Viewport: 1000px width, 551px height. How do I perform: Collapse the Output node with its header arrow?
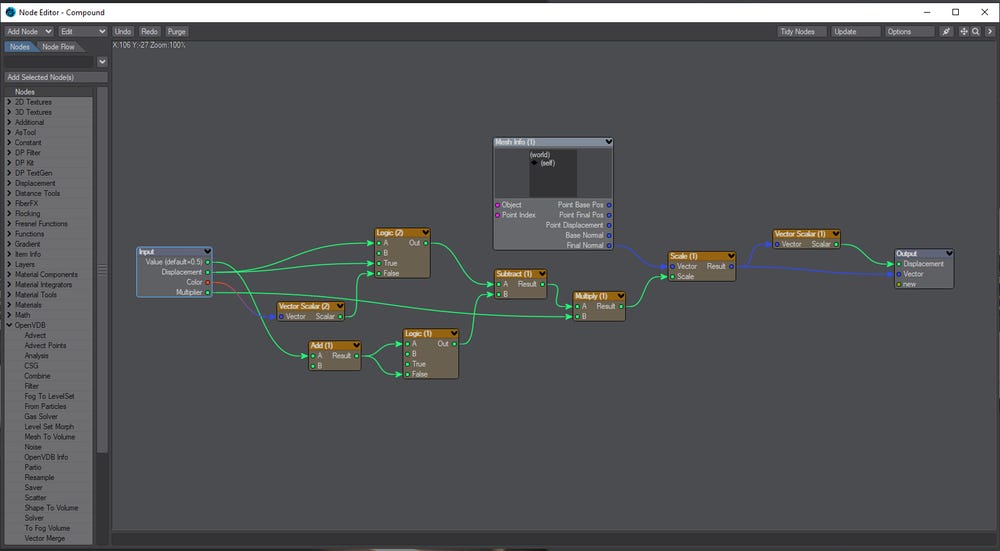coord(949,254)
